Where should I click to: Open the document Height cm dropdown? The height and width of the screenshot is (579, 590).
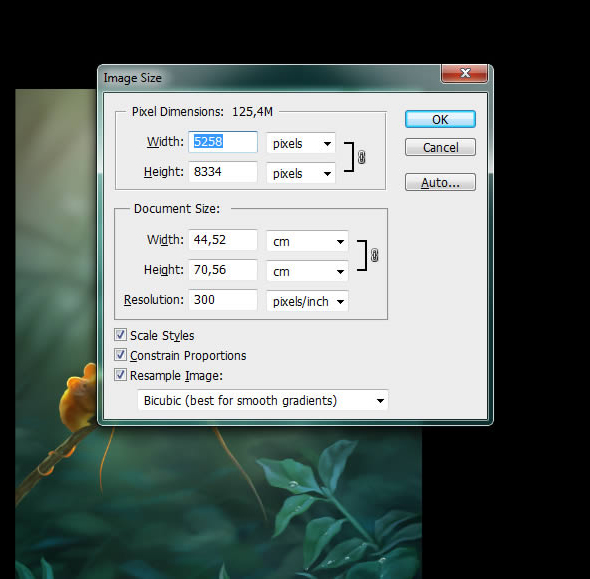pyautogui.click(x=307, y=271)
